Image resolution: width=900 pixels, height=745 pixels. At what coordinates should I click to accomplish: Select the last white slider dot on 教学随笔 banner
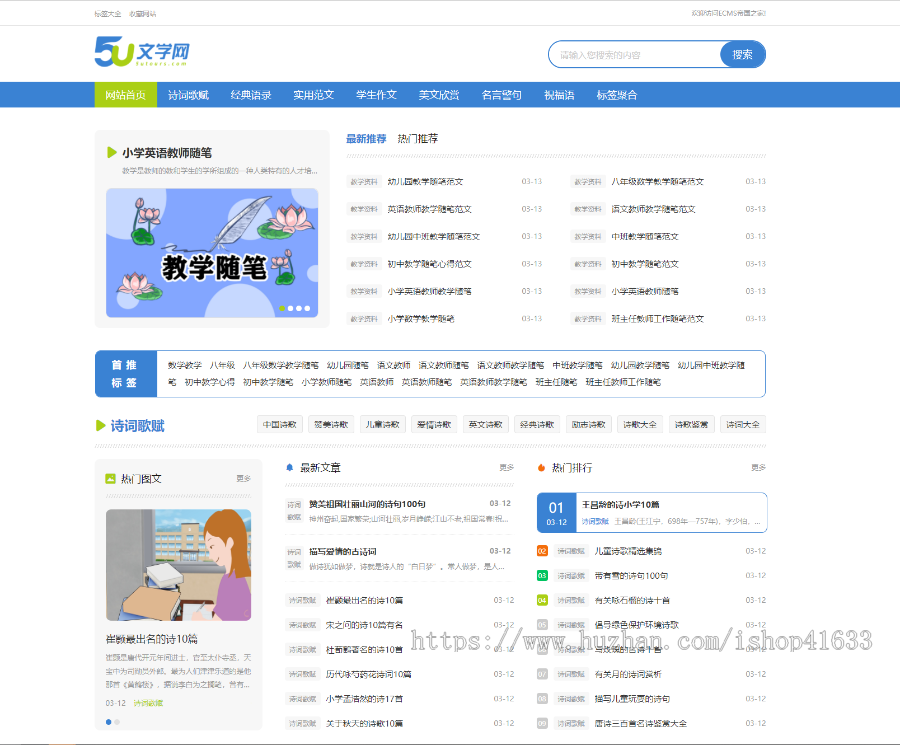point(308,308)
